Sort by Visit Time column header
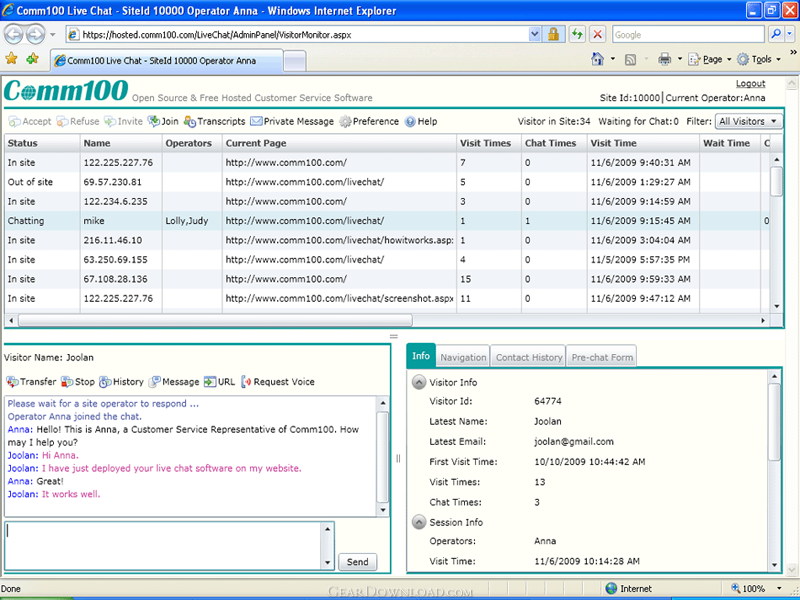The image size is (800, 600). click(x=643, y=143)
